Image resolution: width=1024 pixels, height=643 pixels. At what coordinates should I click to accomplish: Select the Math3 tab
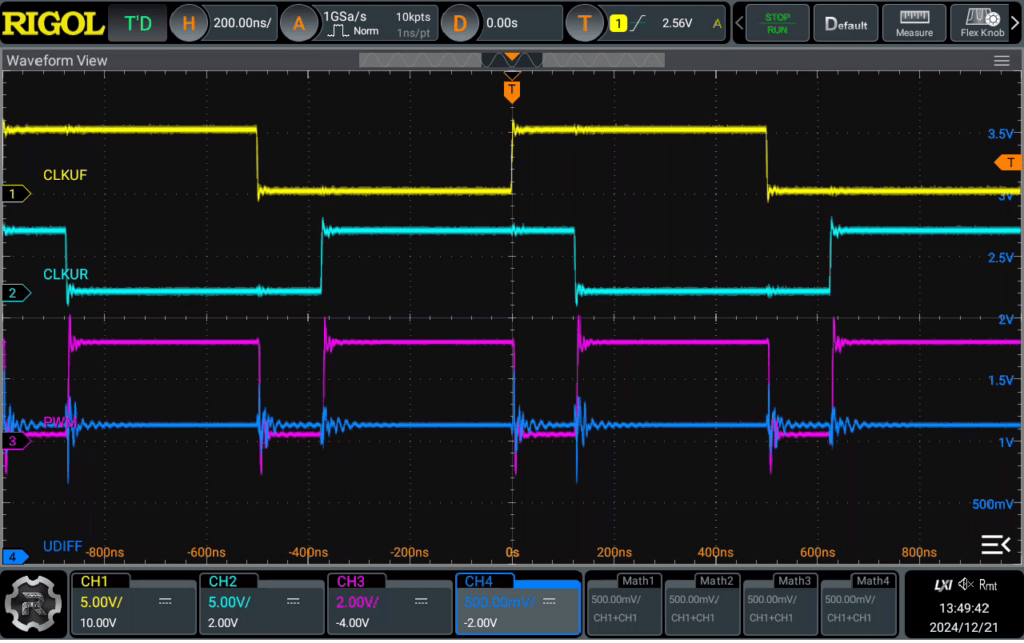coord(781,603)
